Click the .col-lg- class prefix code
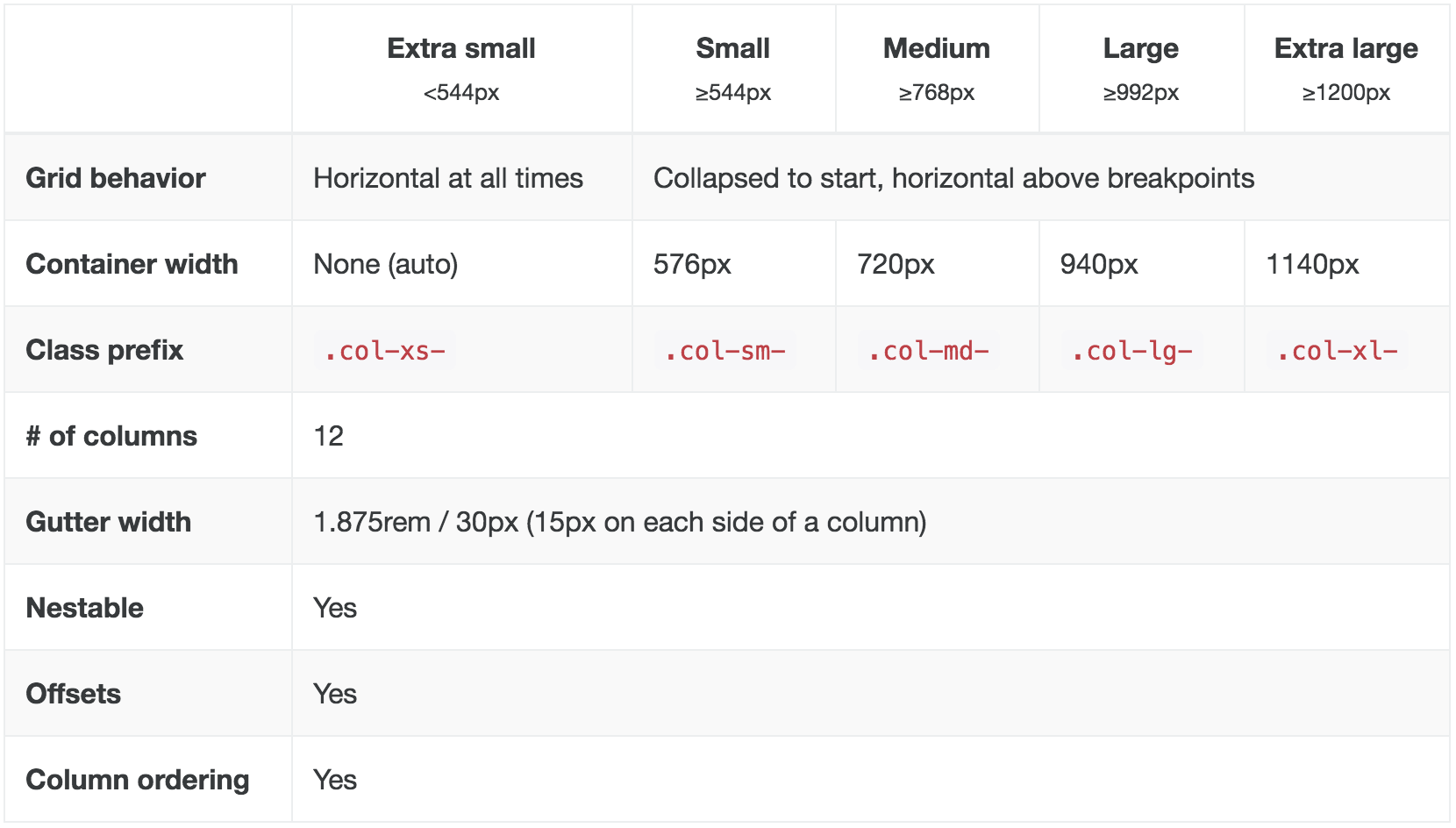Viewport: 1456px width, 828px height. click(x=1131, y=351)
